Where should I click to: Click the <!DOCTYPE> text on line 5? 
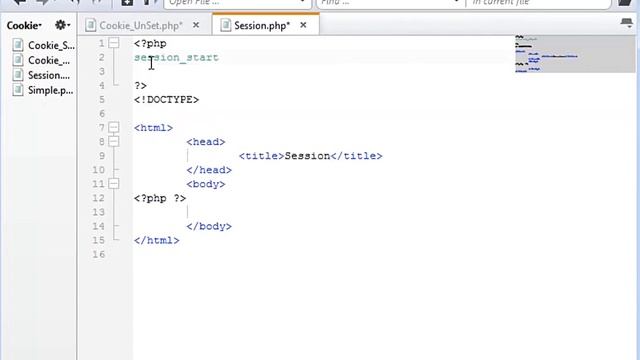167,100
